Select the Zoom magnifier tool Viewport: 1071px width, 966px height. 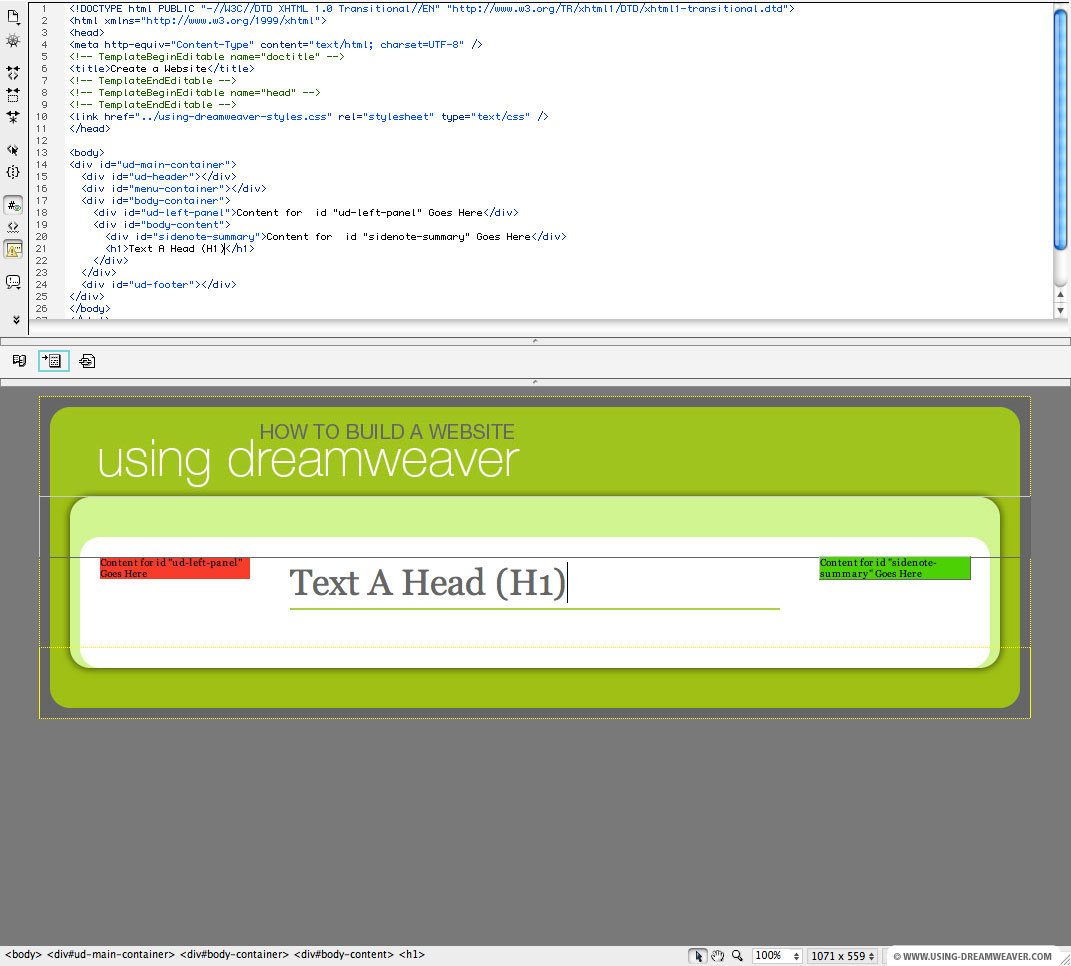[737, 956]
